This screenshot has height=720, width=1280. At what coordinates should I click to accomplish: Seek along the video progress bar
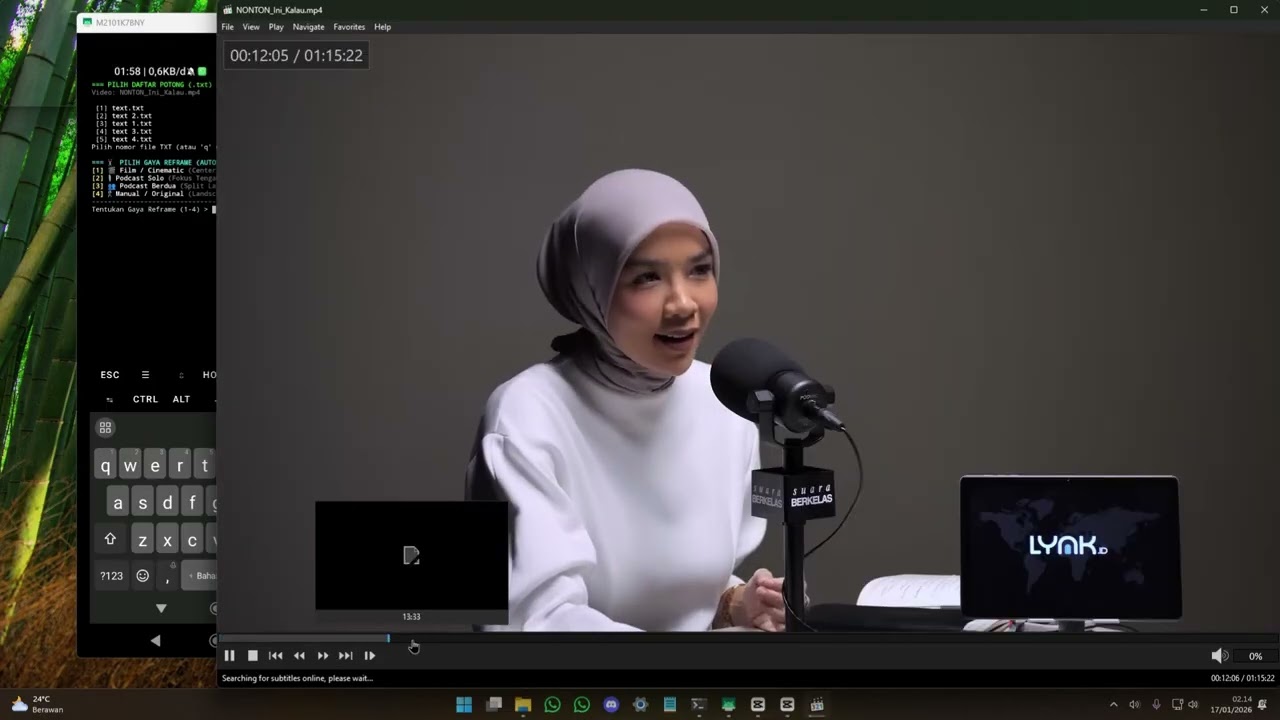[748, 638]
